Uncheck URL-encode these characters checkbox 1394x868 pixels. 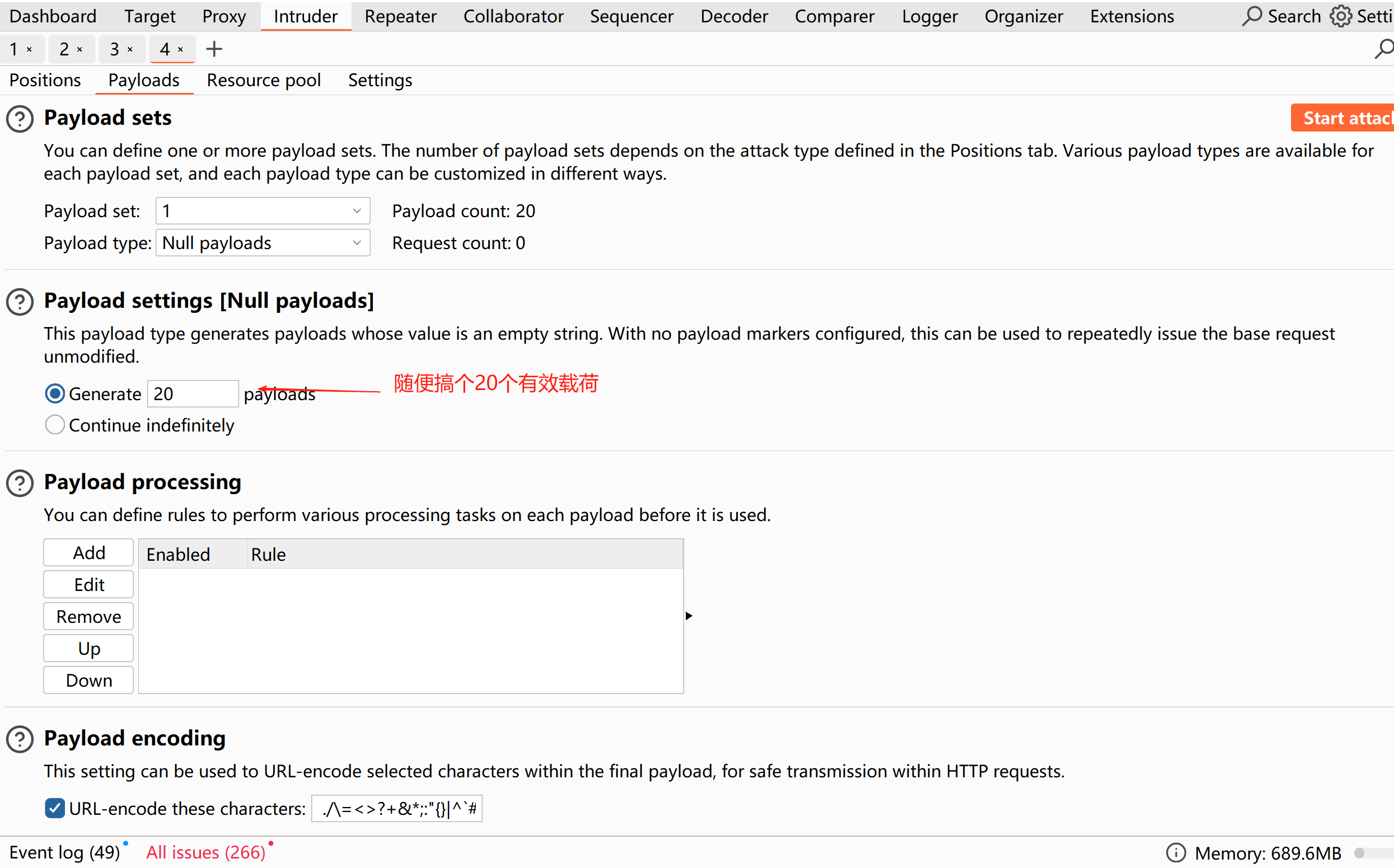[55, 808]
